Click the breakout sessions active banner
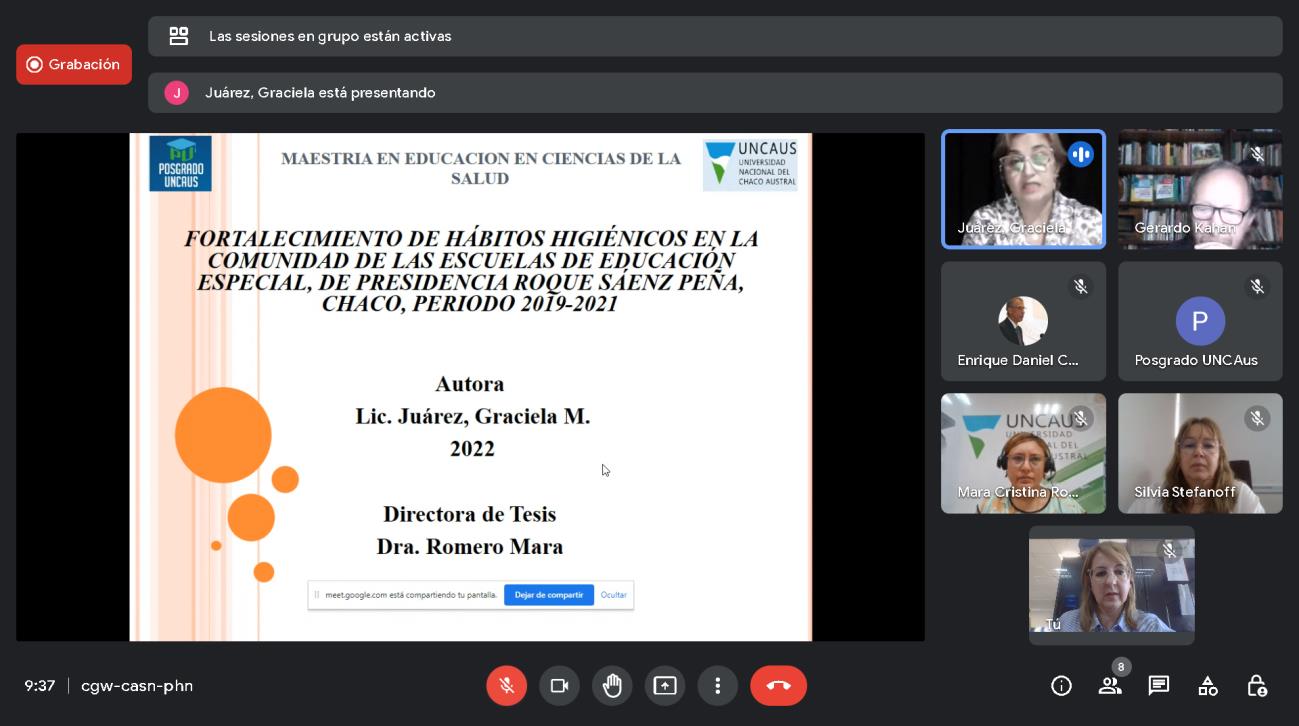Screen dimensions: 1299x726 pos(714,36)
